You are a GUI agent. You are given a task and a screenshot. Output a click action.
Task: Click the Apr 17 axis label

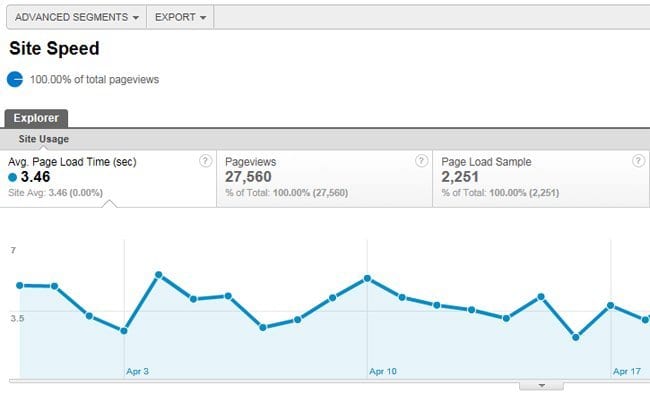(627, 371)
